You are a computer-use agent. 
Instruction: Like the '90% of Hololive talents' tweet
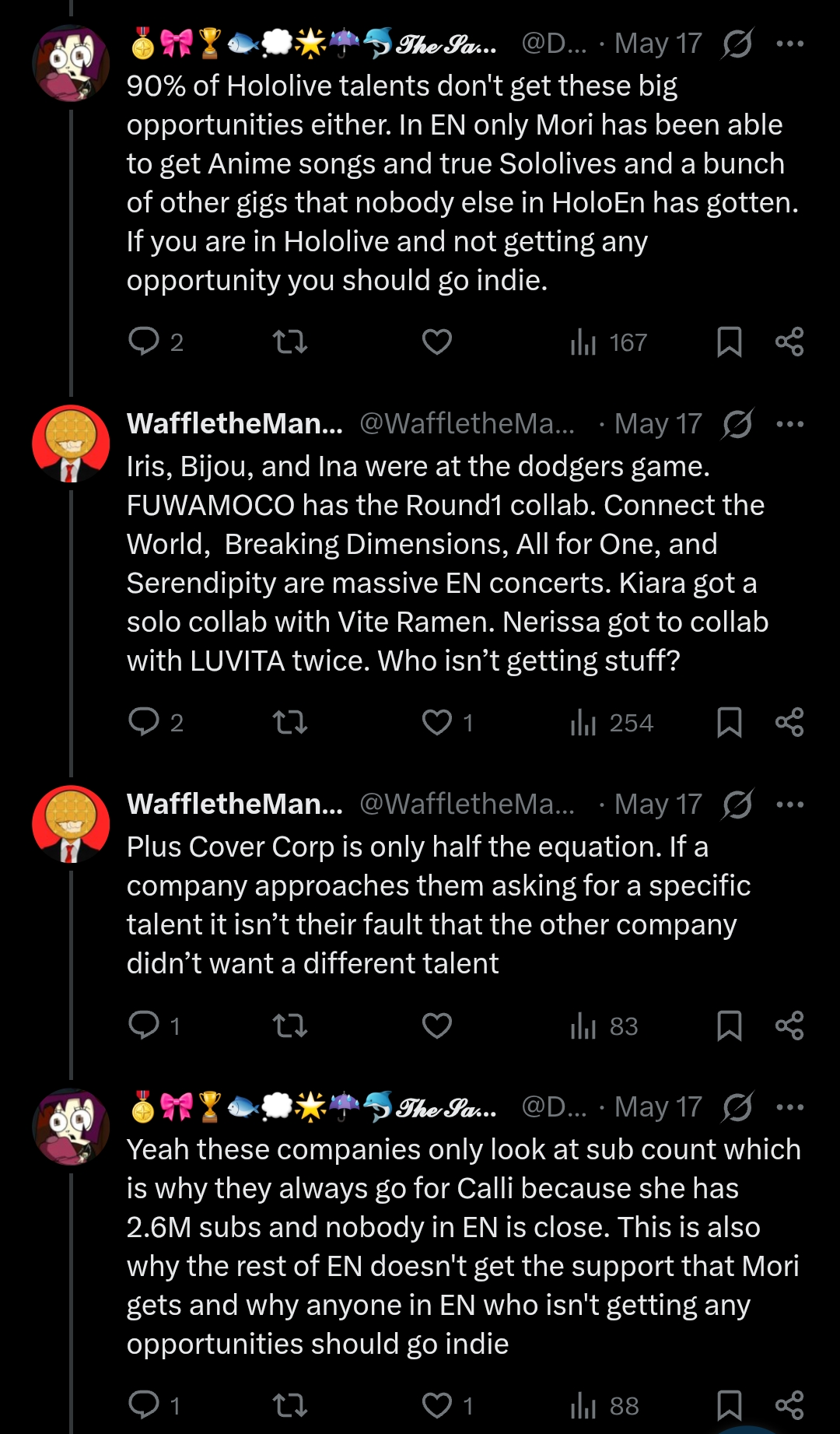click(x=437, y=342)
